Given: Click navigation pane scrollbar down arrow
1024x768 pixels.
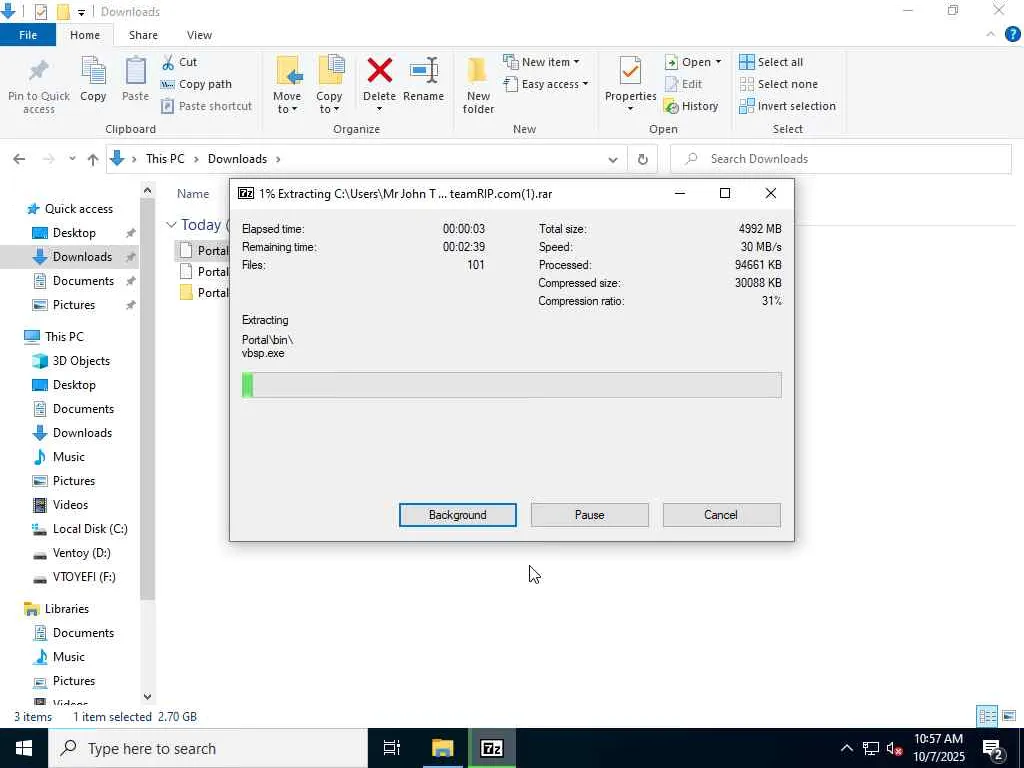Looking at the screenshot, I should point(148,697).
